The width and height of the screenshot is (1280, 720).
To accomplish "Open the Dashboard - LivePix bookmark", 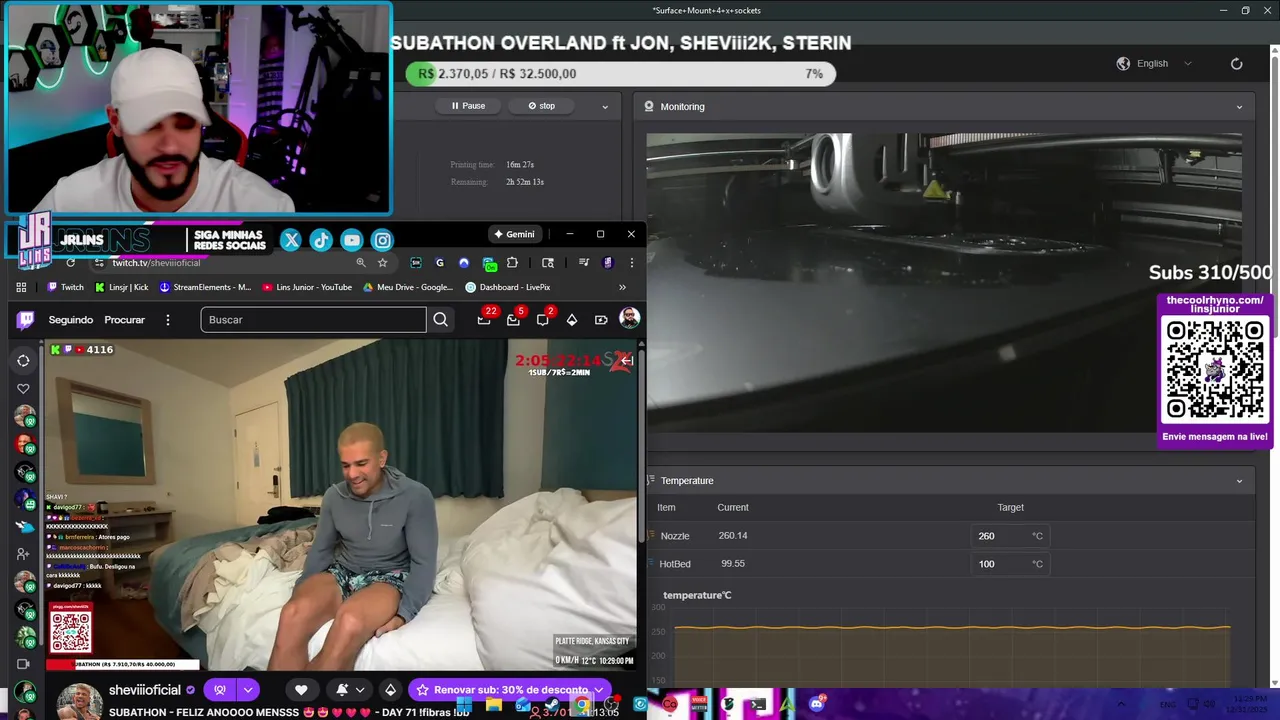I will [507, 287].
